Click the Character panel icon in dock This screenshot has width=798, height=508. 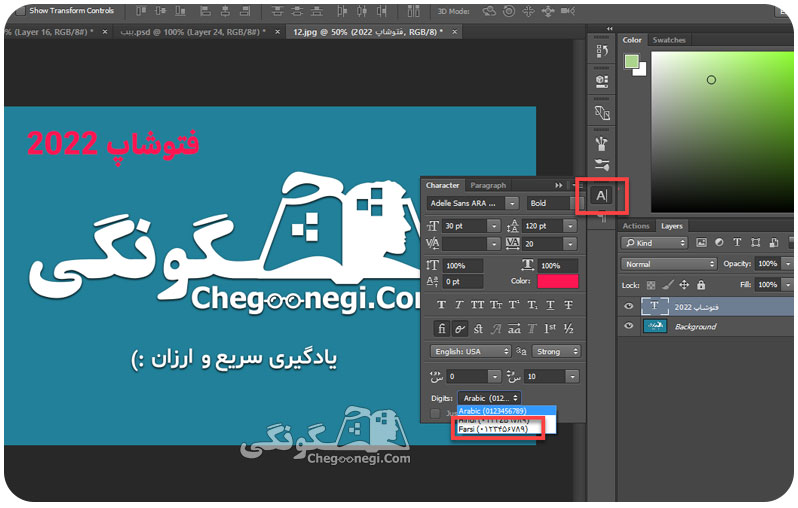click(602, 195)
